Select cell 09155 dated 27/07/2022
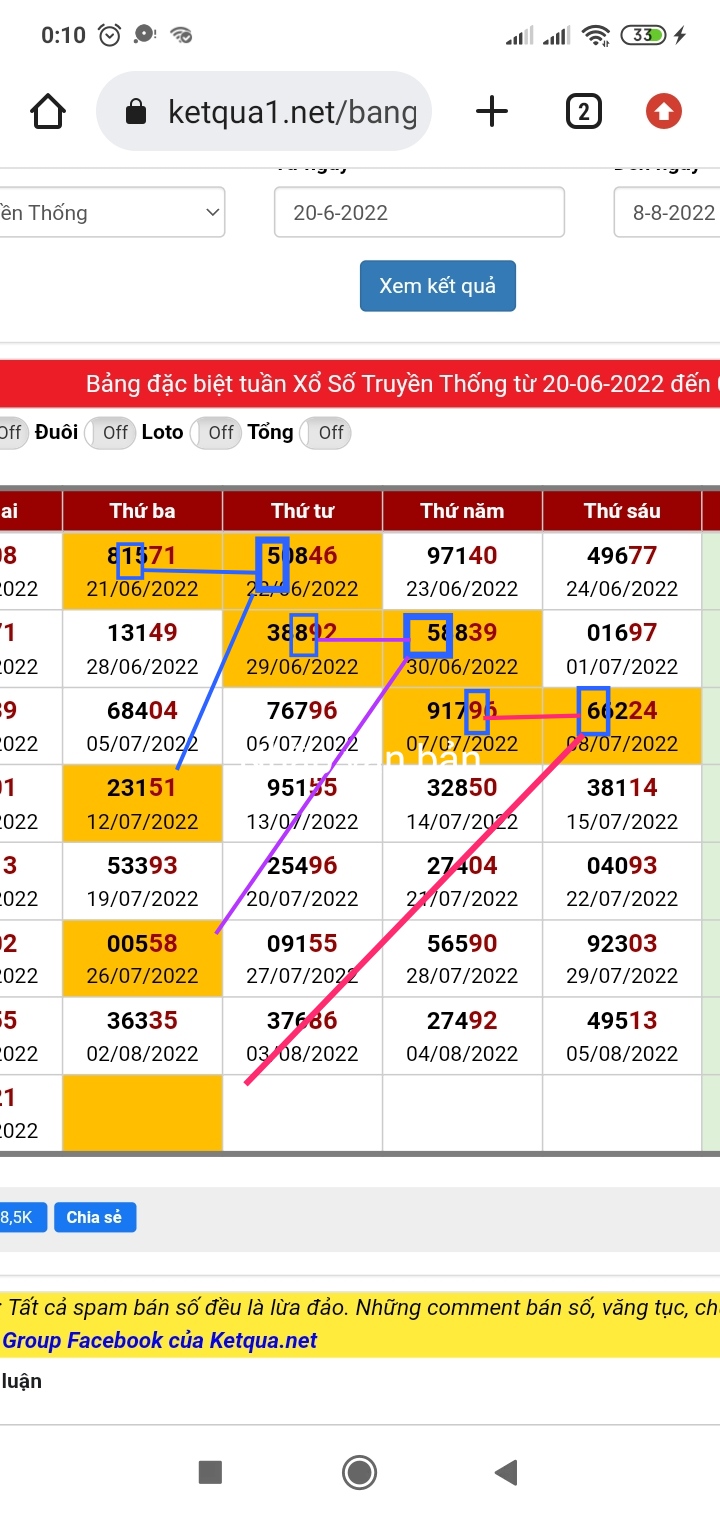This screenshot has height=1520, width=720. (302, 959)
